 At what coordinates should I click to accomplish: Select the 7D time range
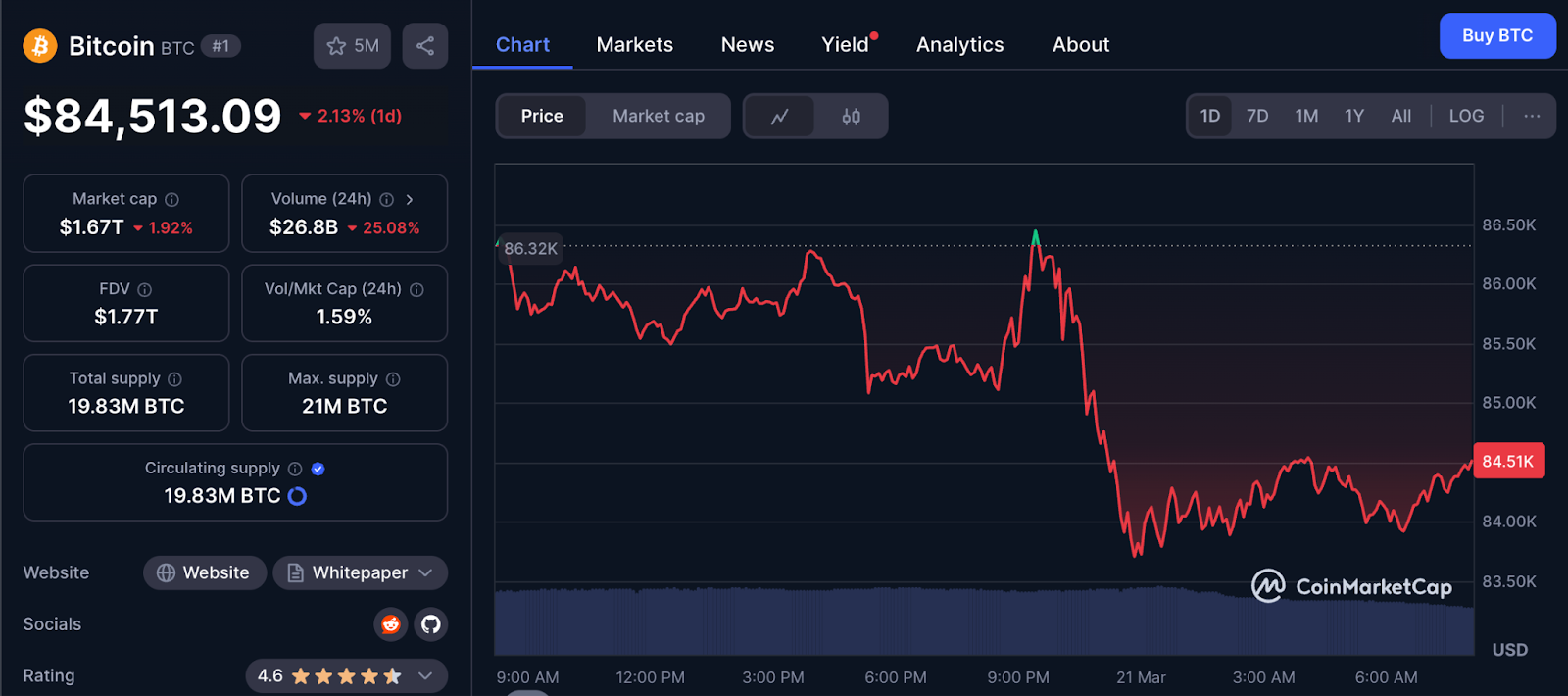(1257, 116)
